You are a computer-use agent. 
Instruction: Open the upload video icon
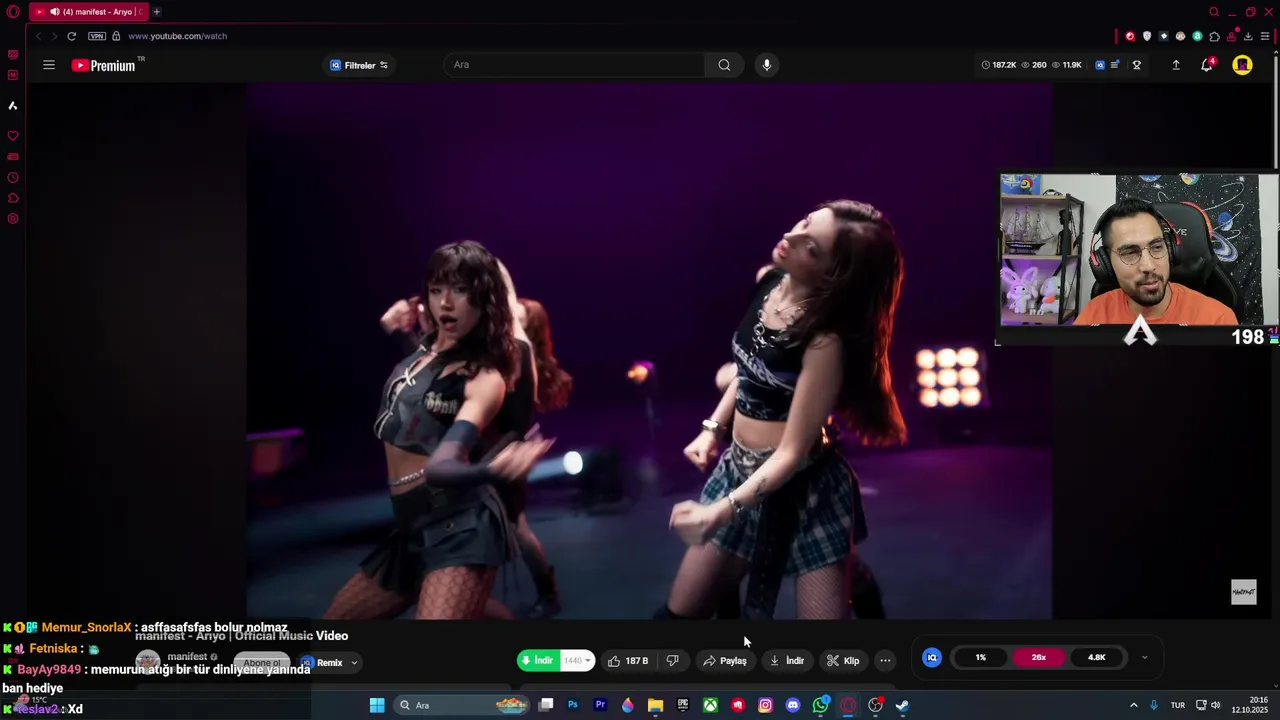pos(1176,65)
